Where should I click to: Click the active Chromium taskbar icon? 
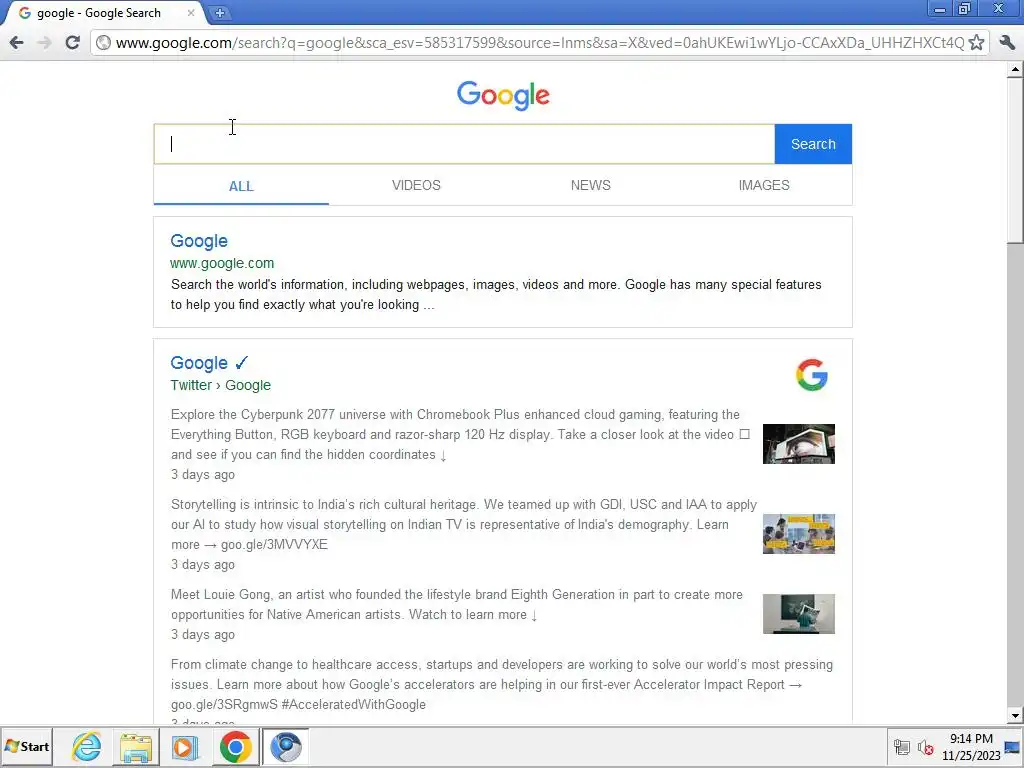286,747
